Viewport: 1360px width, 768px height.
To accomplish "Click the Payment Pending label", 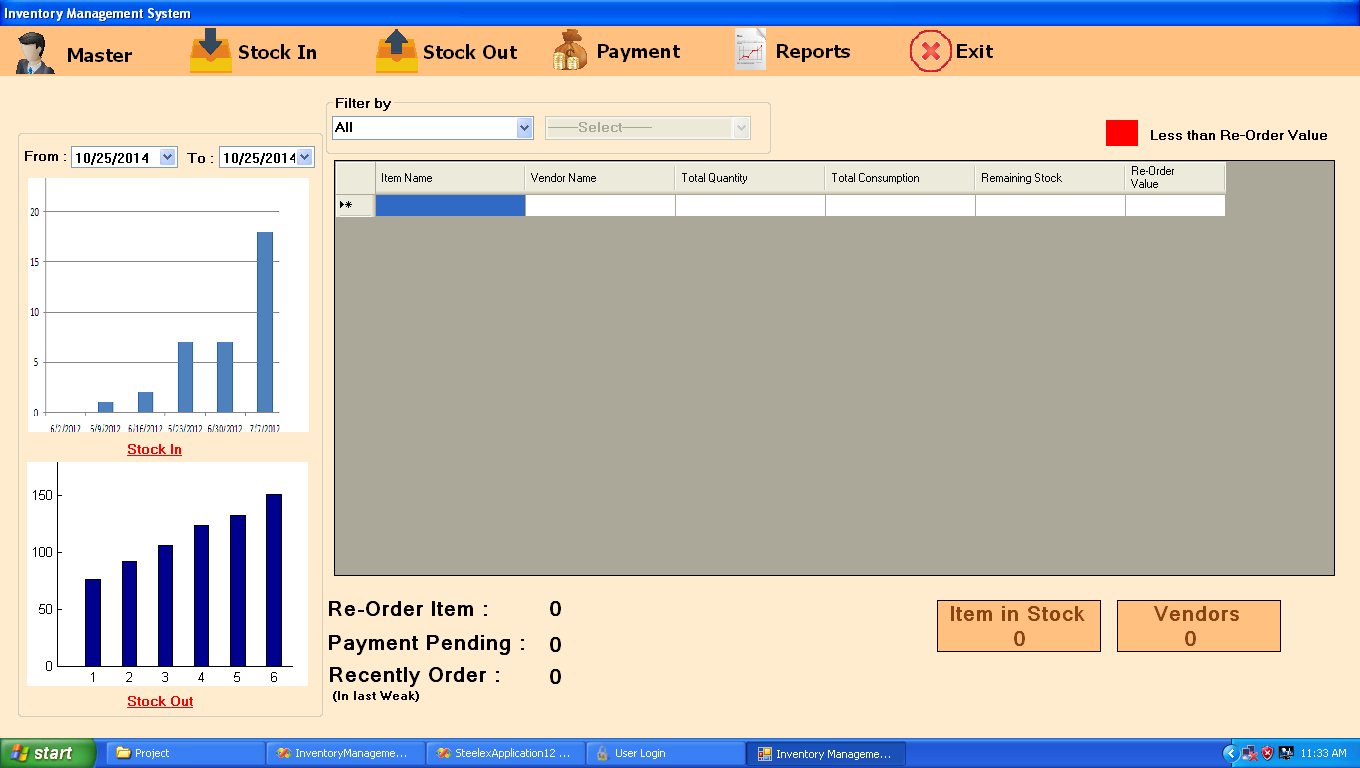I will click(x=427, y=643).
